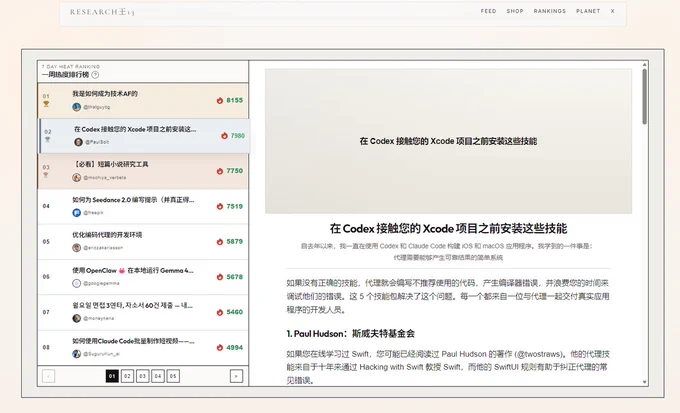Click the avatar of the rank 05 author
This screenshot has width=680, height=413.
coord(77,248)
